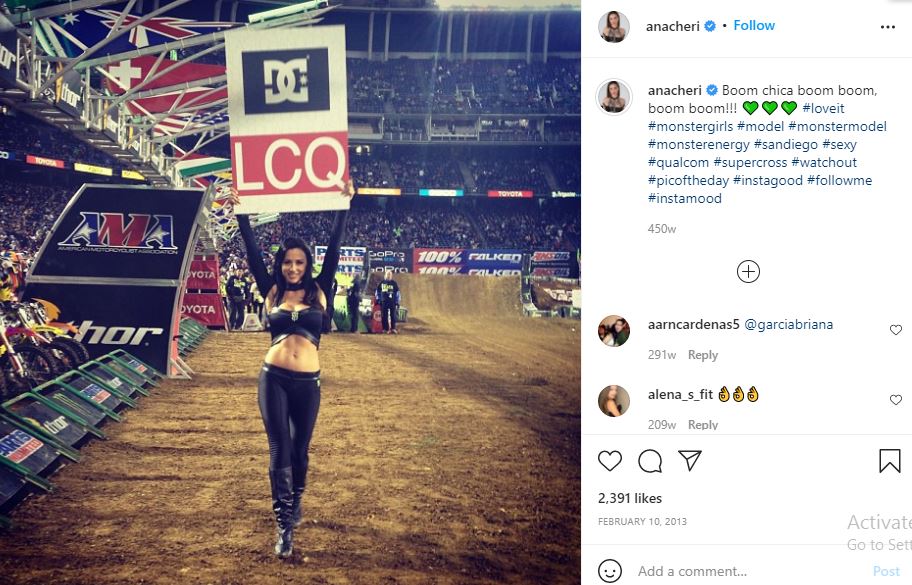
Task: Reply to alena_s_fit's comment
Action: pos(703,425)
